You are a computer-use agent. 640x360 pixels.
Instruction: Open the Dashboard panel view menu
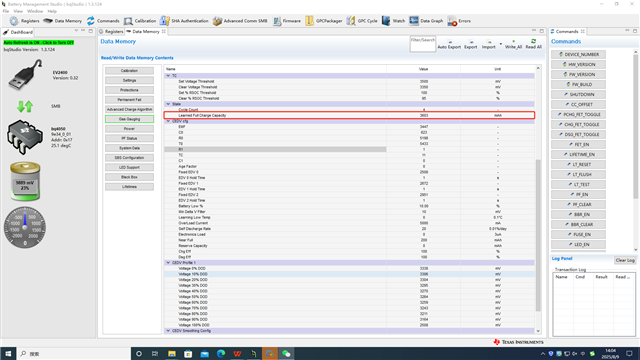click(x=76, y=31)
